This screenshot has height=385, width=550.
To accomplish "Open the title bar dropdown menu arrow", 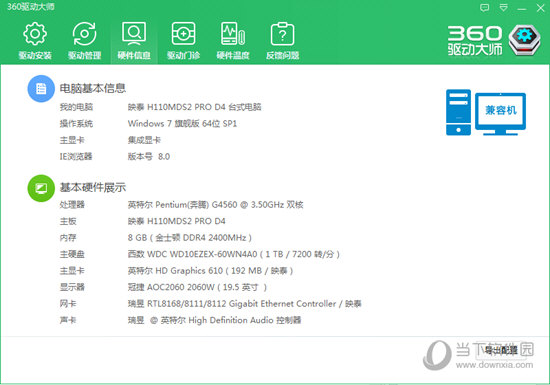I will (x=503, y=8).
